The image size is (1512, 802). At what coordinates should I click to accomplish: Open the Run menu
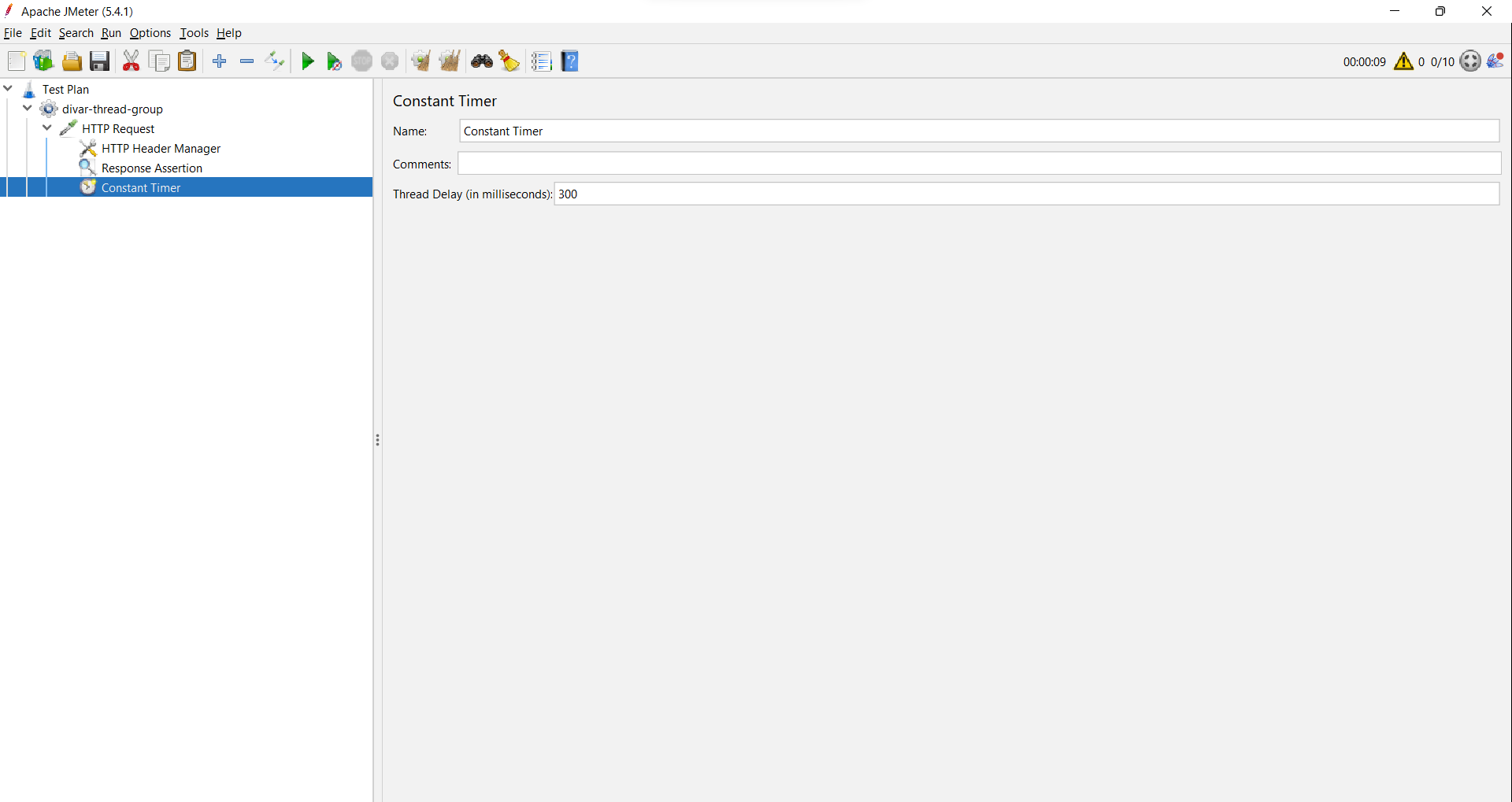coord(111,33)
